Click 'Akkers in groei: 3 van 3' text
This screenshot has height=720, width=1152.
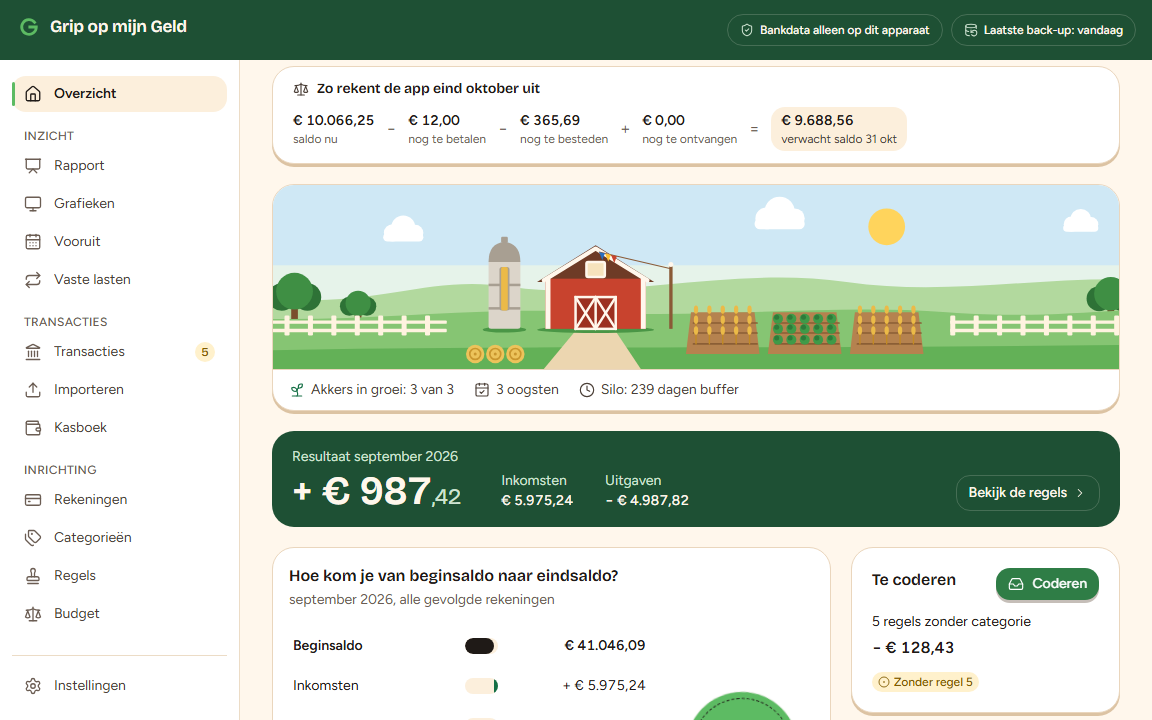click(382, 390)
